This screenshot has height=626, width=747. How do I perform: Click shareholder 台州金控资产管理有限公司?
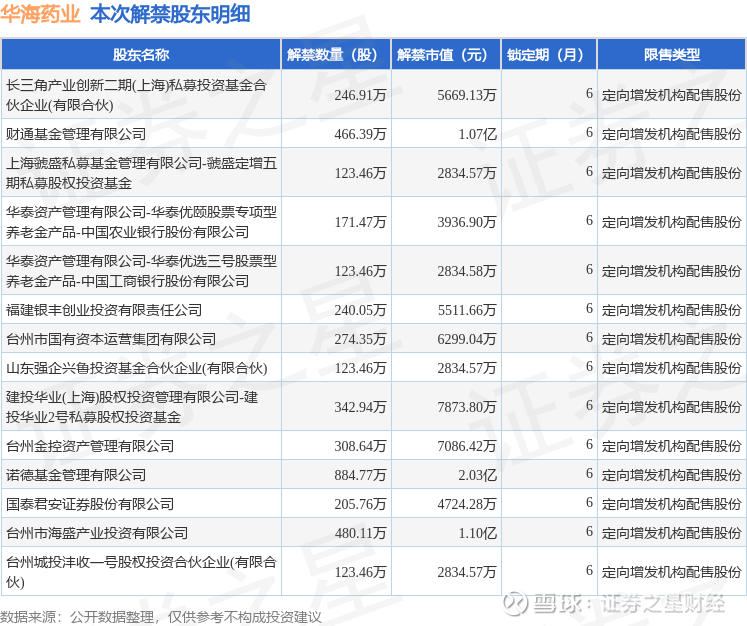[90, 446]
